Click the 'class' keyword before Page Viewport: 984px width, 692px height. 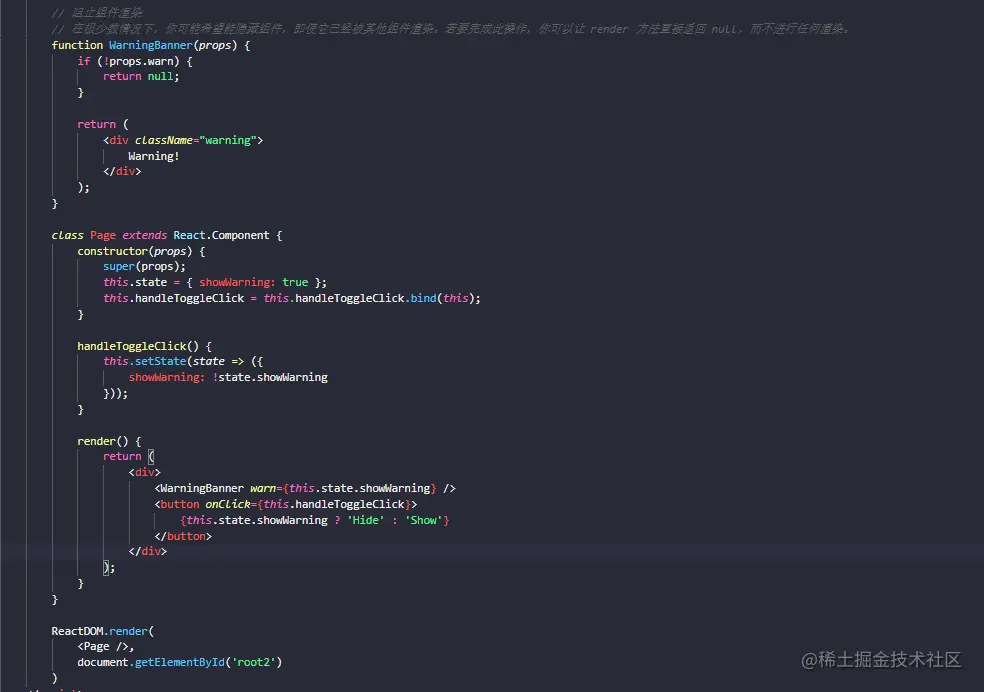click(x=67, y=235)
